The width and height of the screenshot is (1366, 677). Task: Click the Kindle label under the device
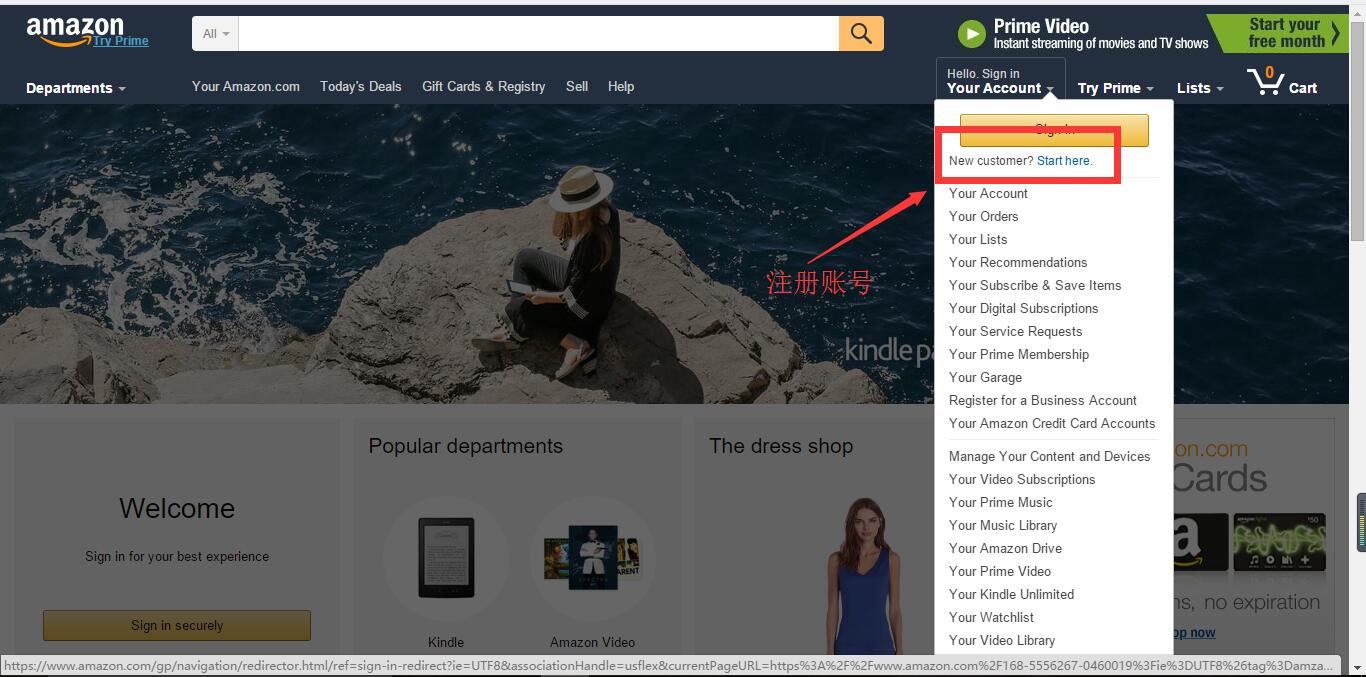coord(446,642)
